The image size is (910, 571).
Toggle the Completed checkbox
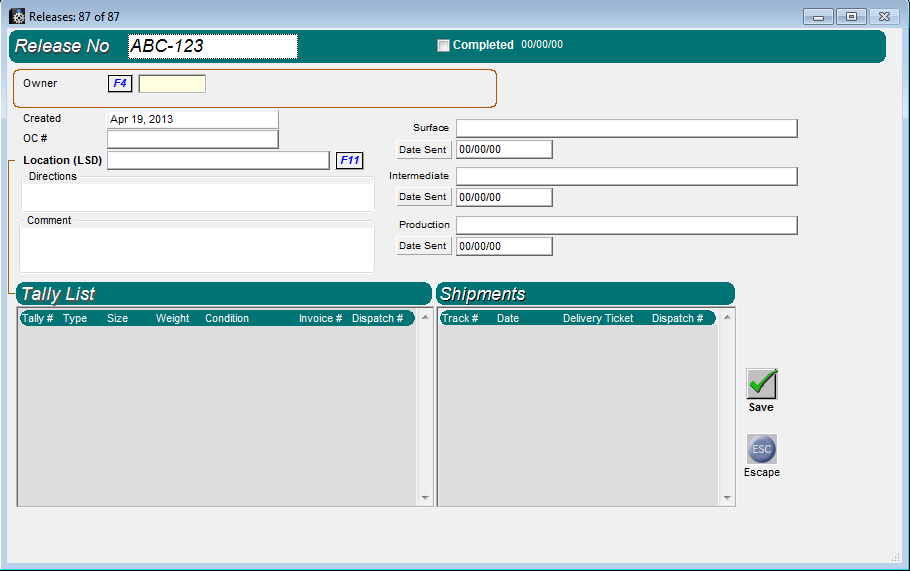click(444, 45)
